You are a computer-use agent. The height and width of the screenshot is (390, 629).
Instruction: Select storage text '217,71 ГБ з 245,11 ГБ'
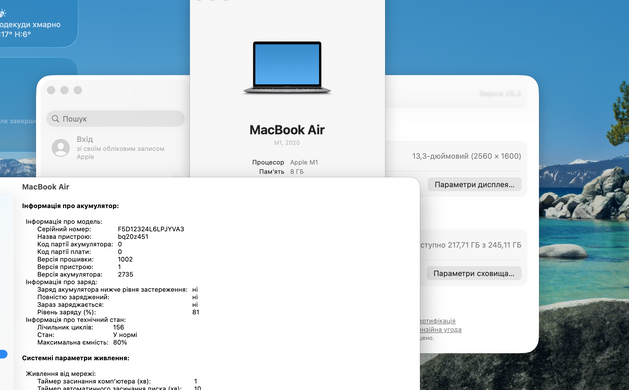485,245
